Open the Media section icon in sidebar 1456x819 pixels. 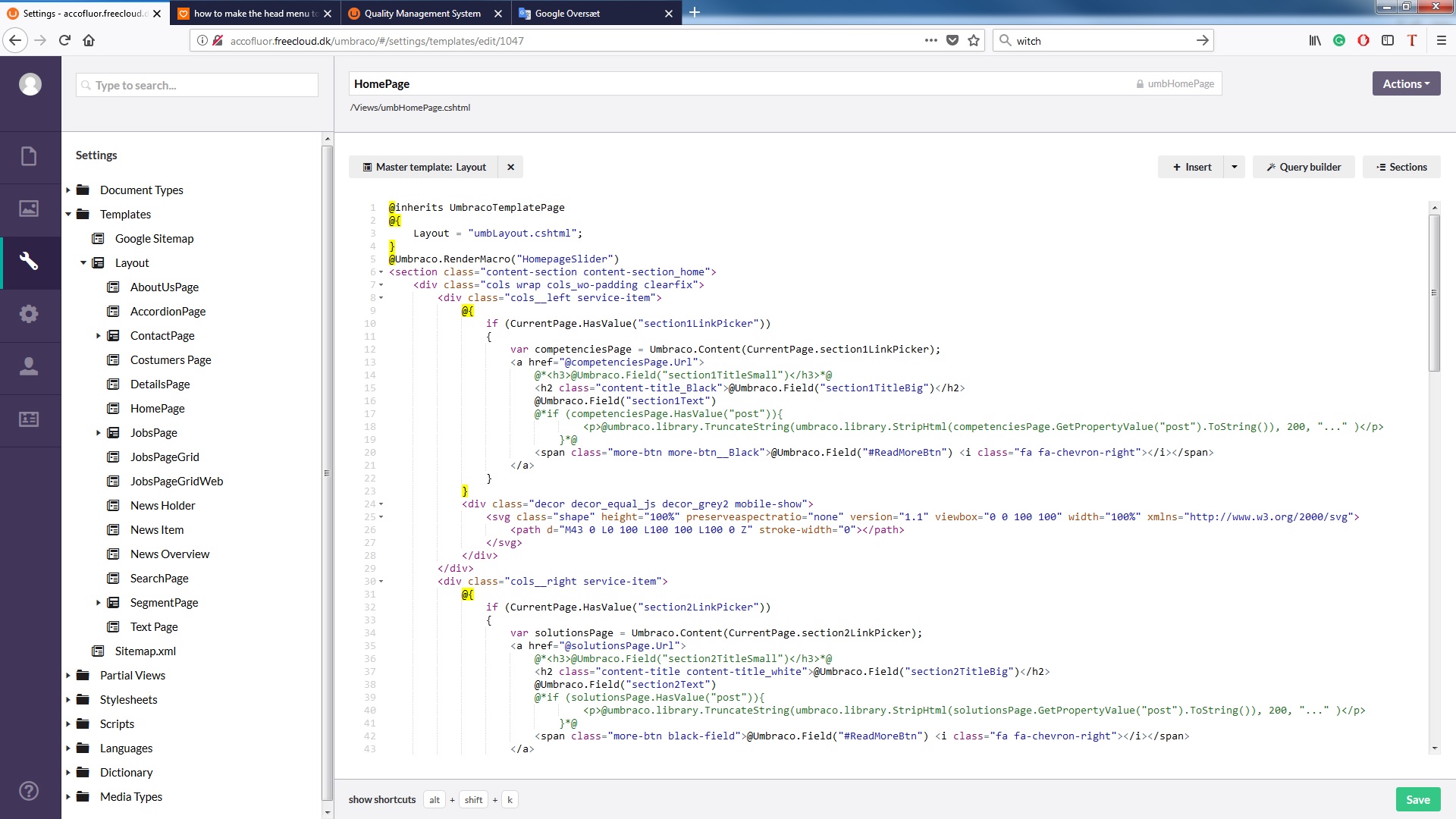(x=29, y=209)
